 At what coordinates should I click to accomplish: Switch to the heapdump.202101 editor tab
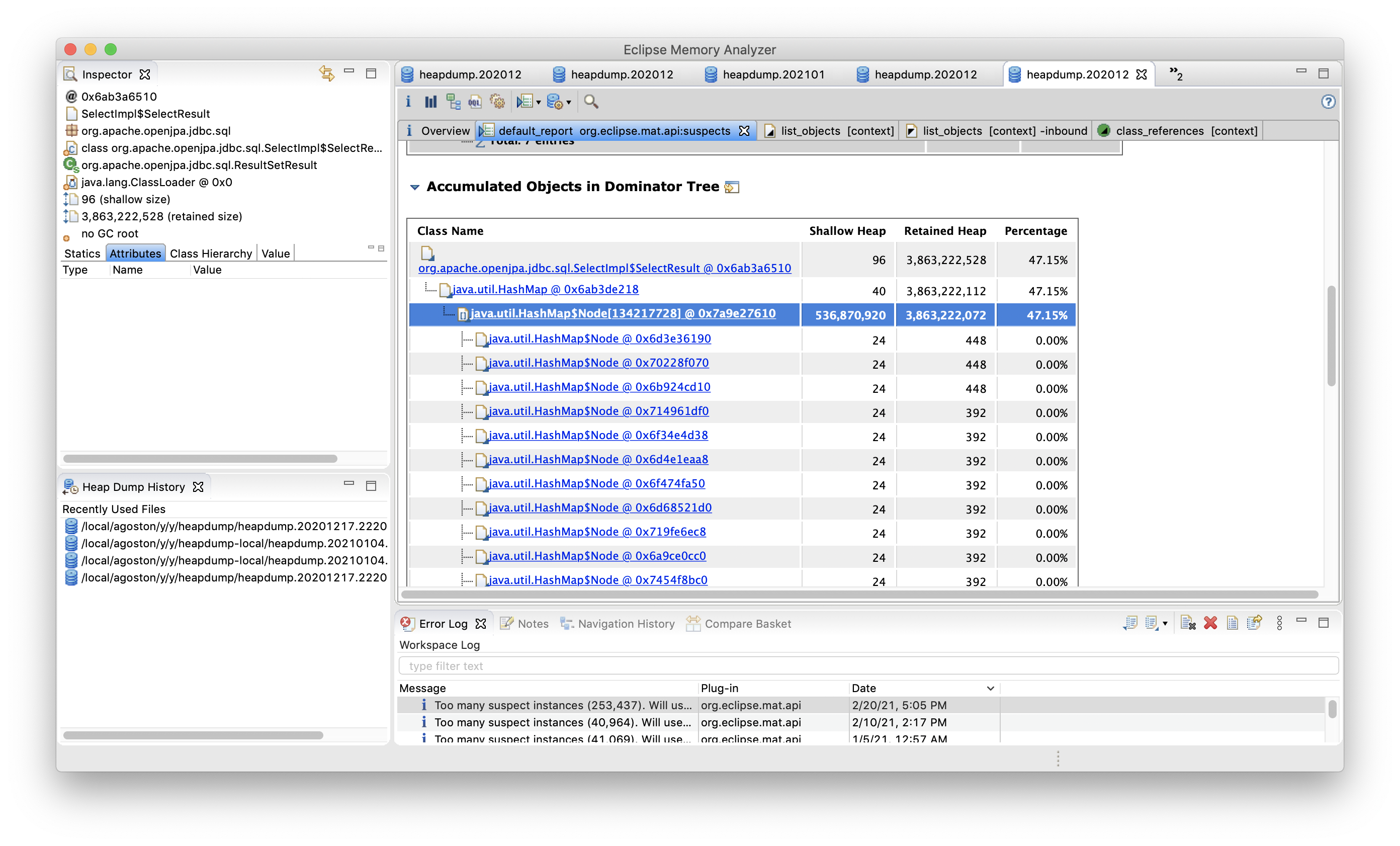tap(765, 74)
